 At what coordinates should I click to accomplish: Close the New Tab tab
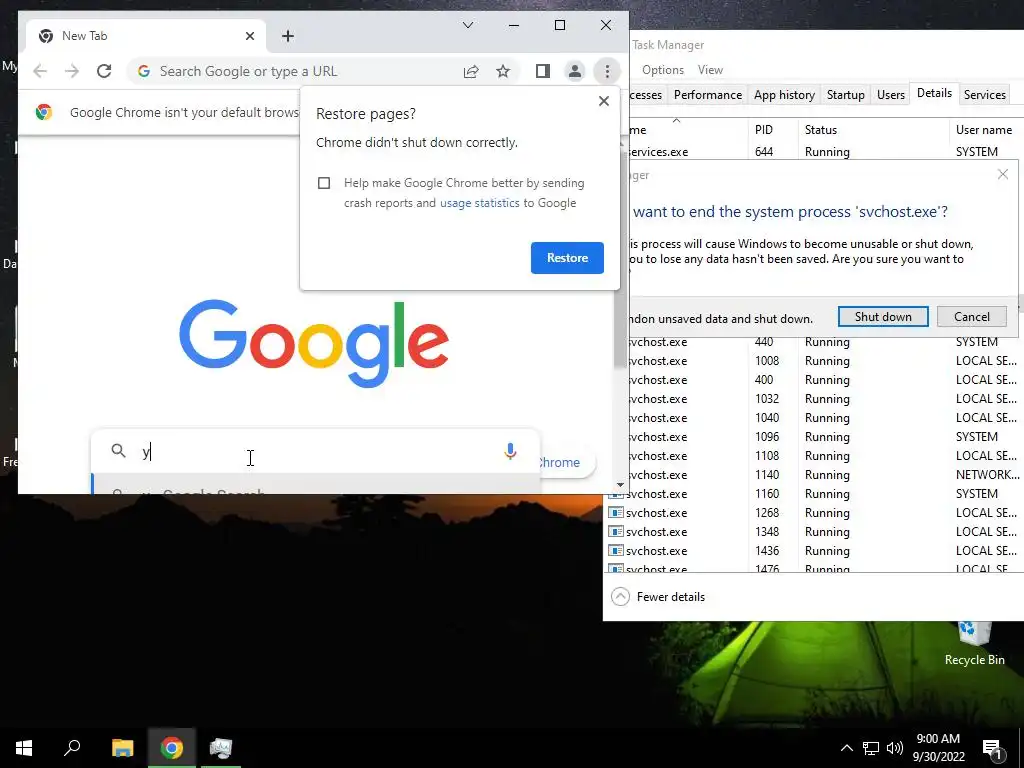point(249,36)
